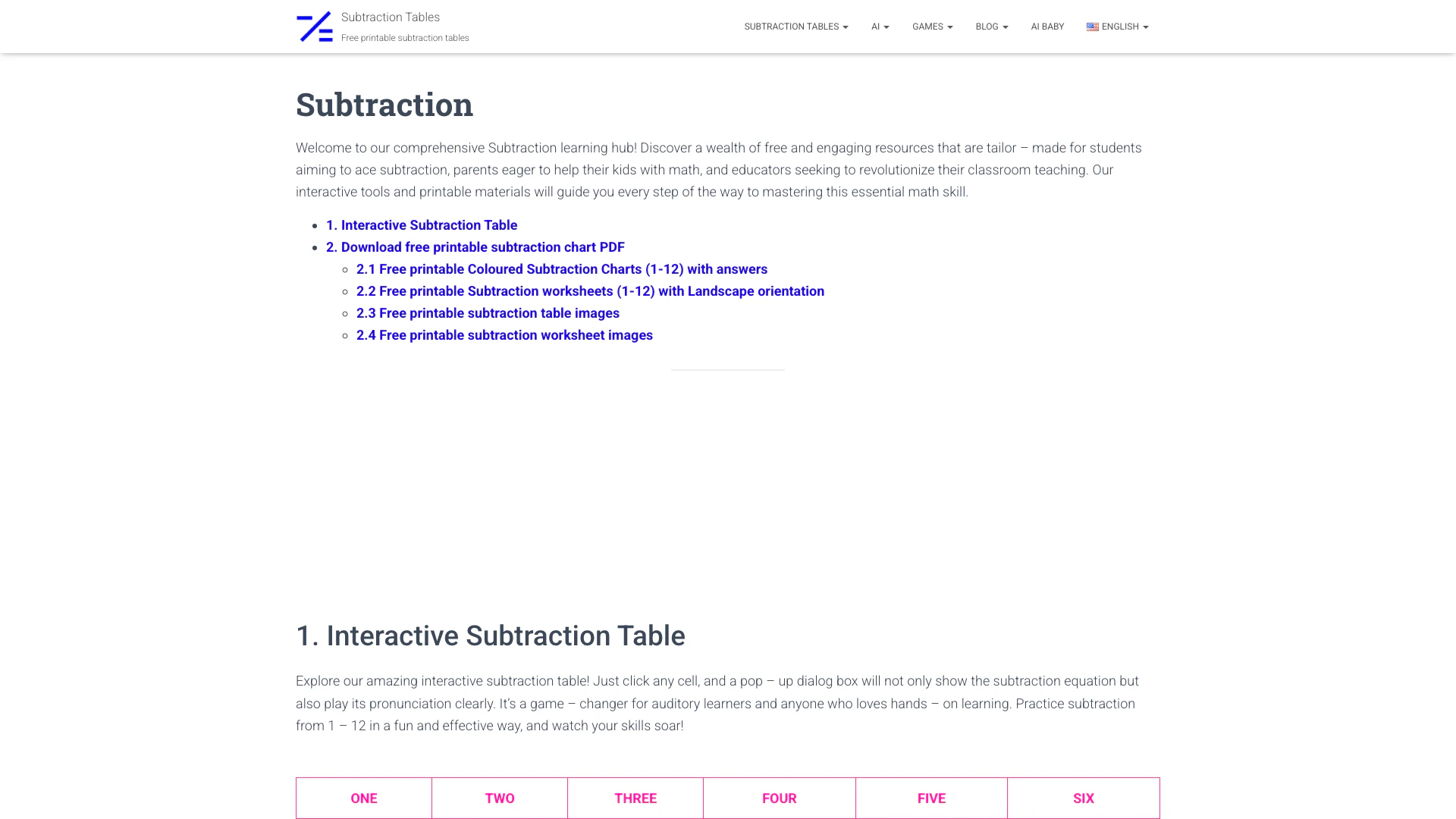Open the AI Baby menu item
Viewport: 1456px width, 819px height.
(x=1047, y=27)
